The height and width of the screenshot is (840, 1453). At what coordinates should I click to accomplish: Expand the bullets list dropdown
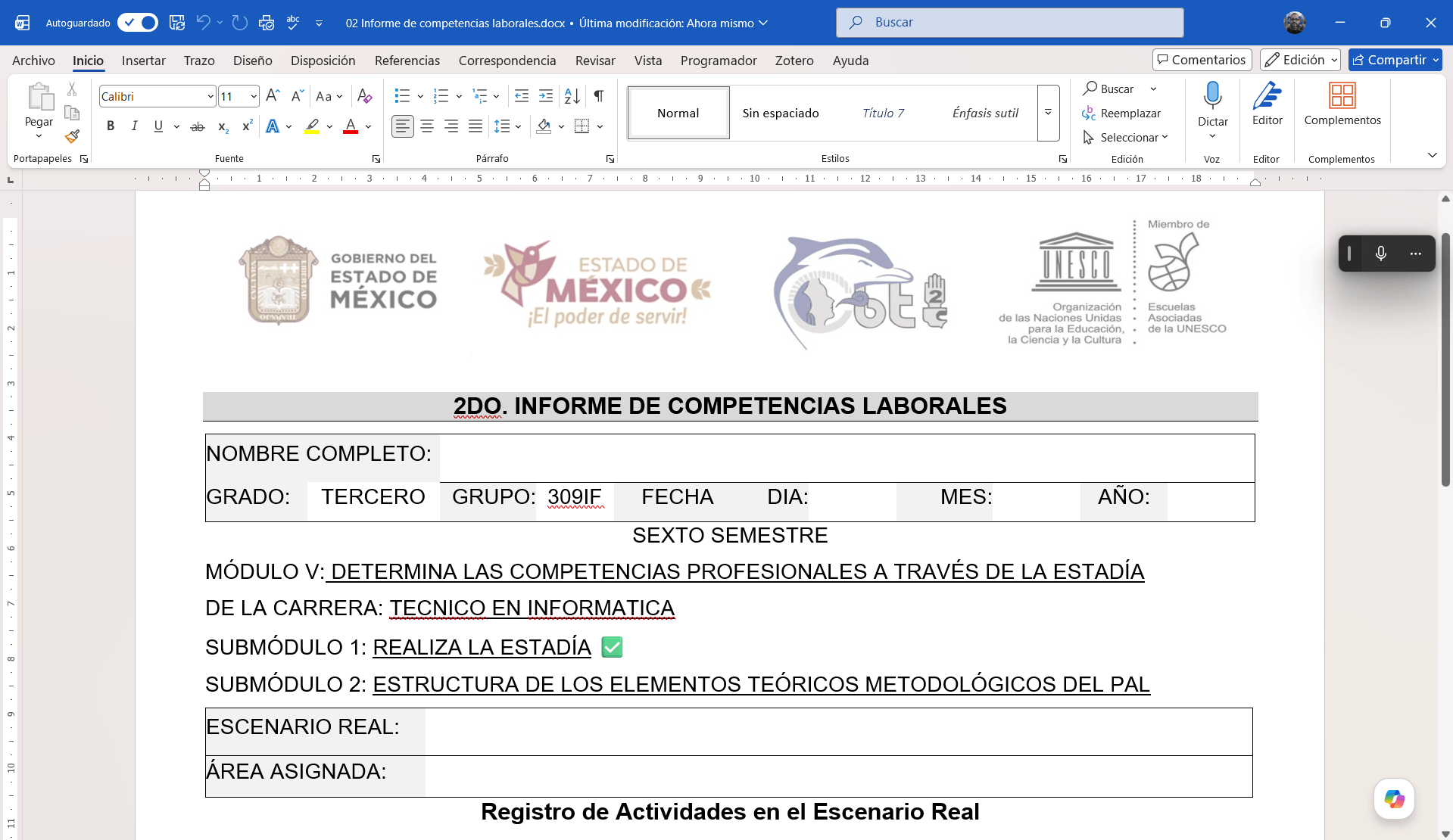point(420,96)
